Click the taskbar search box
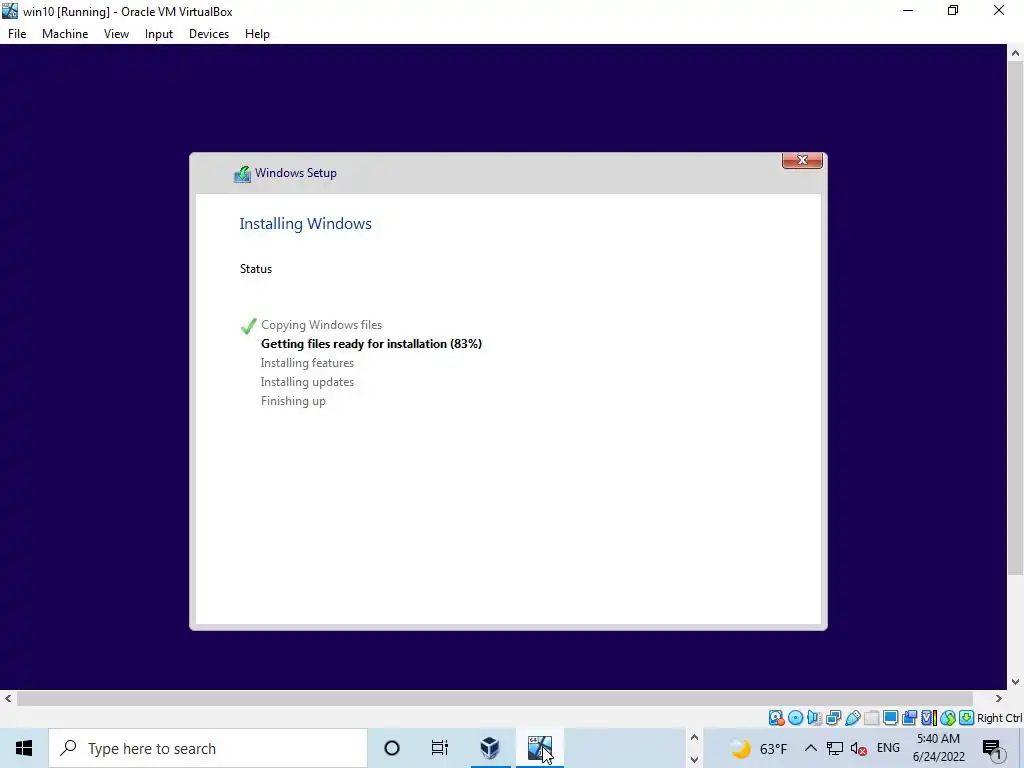Screen dimensions: 1024x768 [x=208, y=748]
